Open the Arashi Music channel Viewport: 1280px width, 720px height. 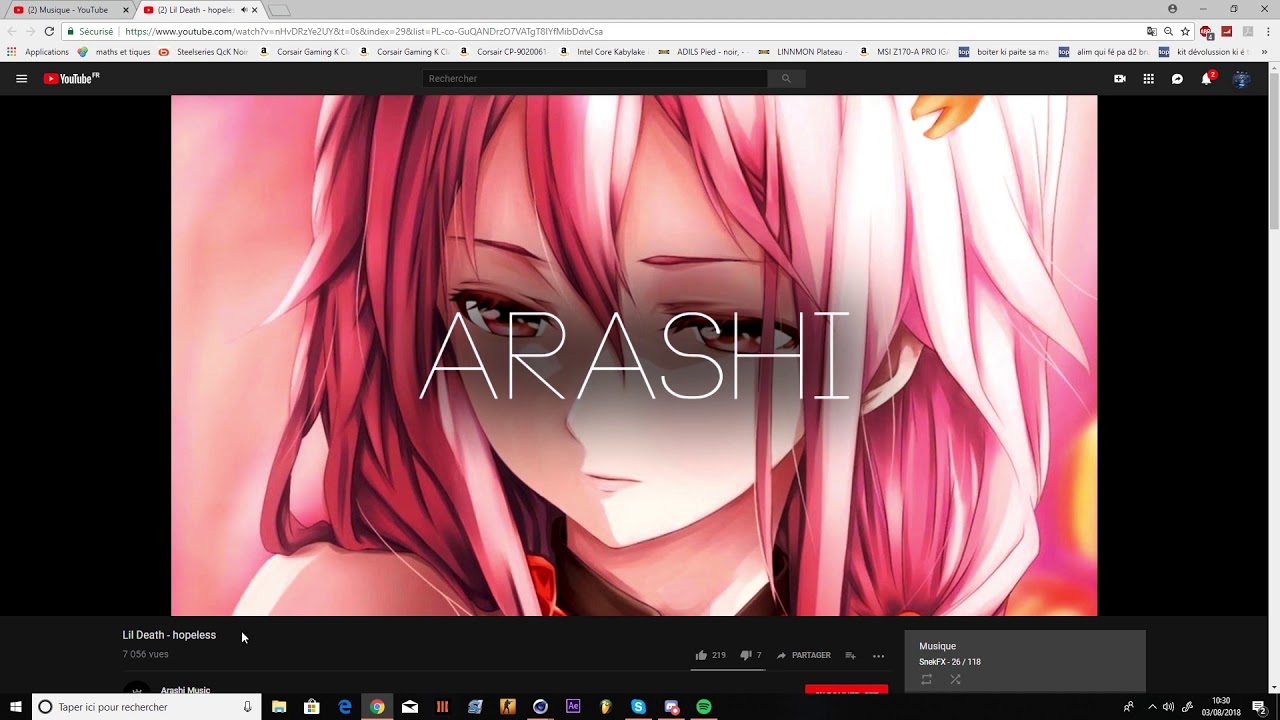[185, 690]
